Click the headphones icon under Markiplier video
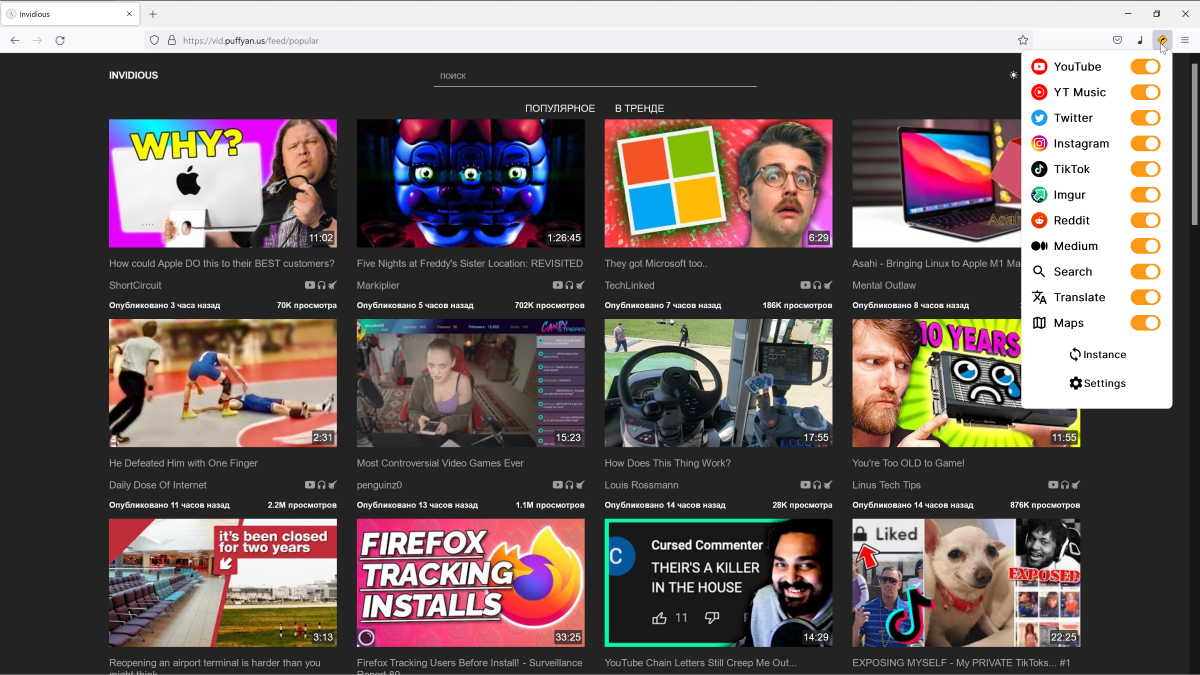The image size is (1200, 675). coord(569,286)
